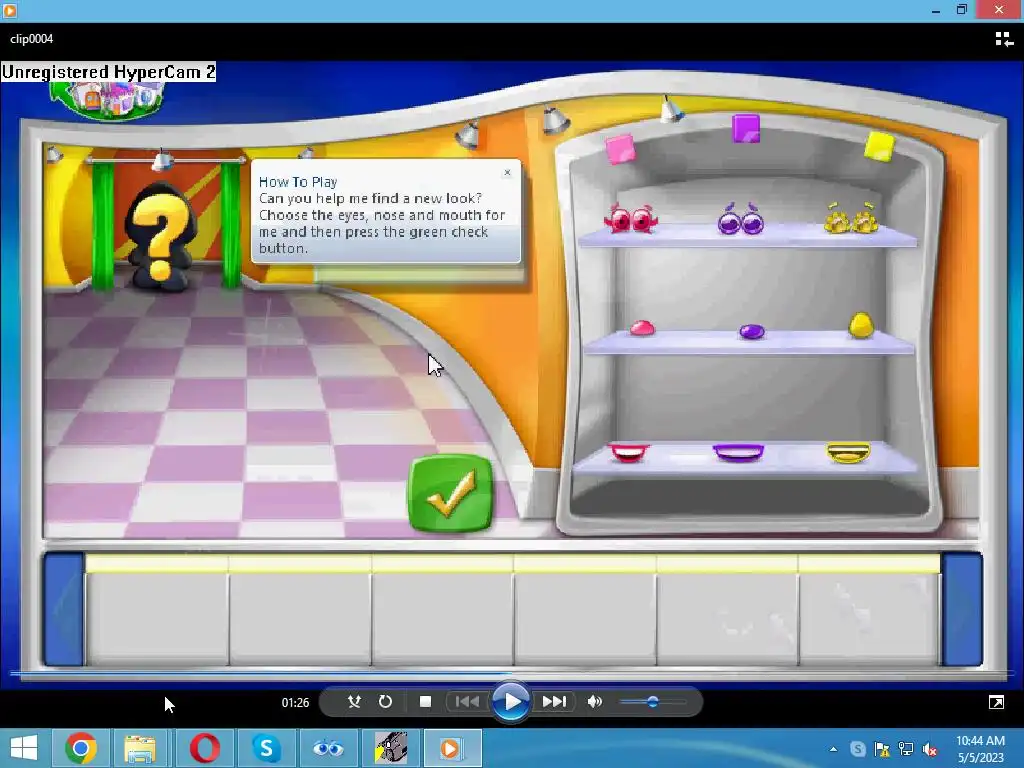The width and height of the screenshot is (1024, 768).
Task: Launch Google Chrome from taskbar
Action: click(x=80, y=748)
